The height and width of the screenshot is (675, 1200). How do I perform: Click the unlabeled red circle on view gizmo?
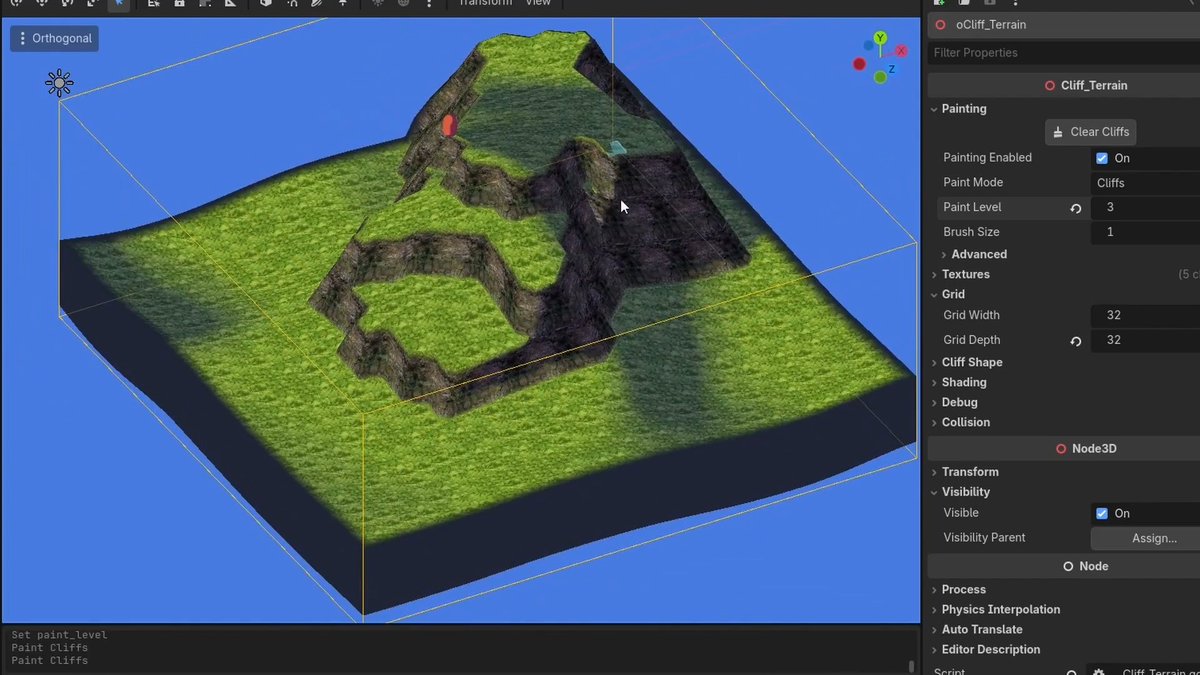coord(859,64)
